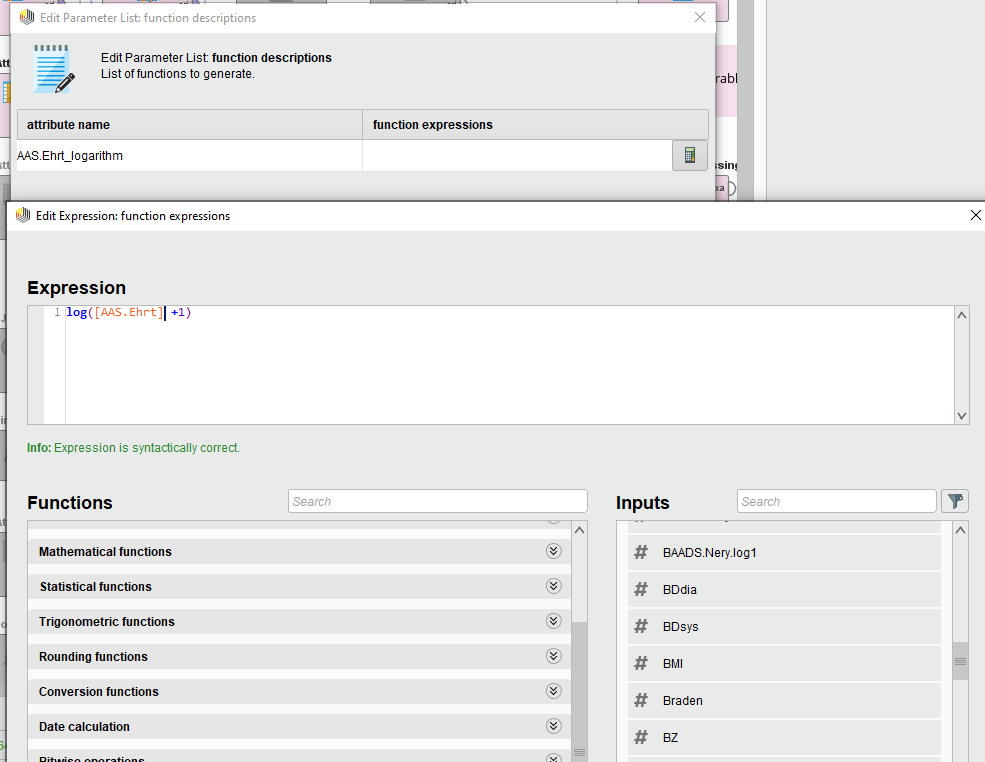Click line number 1 in editor gutter
This screenshot has width=985, height=762.
click(x=57, y=312)
